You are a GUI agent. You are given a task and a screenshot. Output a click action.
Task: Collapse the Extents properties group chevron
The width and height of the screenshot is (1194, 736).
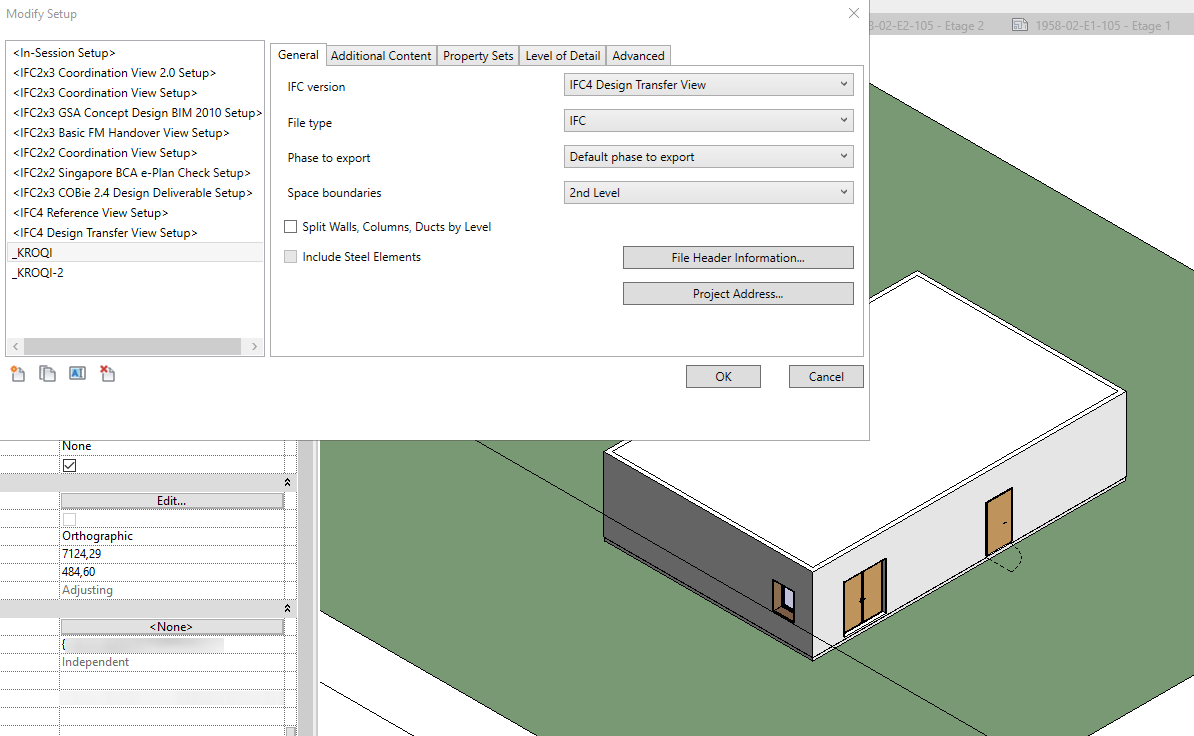tap(287, 483)
